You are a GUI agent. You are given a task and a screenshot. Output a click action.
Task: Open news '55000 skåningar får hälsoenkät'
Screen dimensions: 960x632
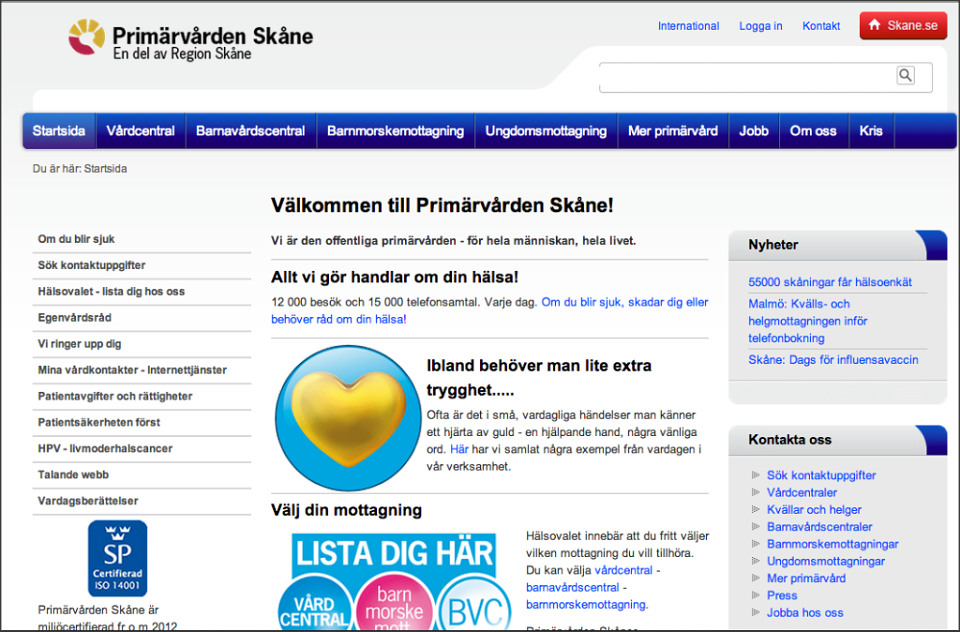pos(830,282)
